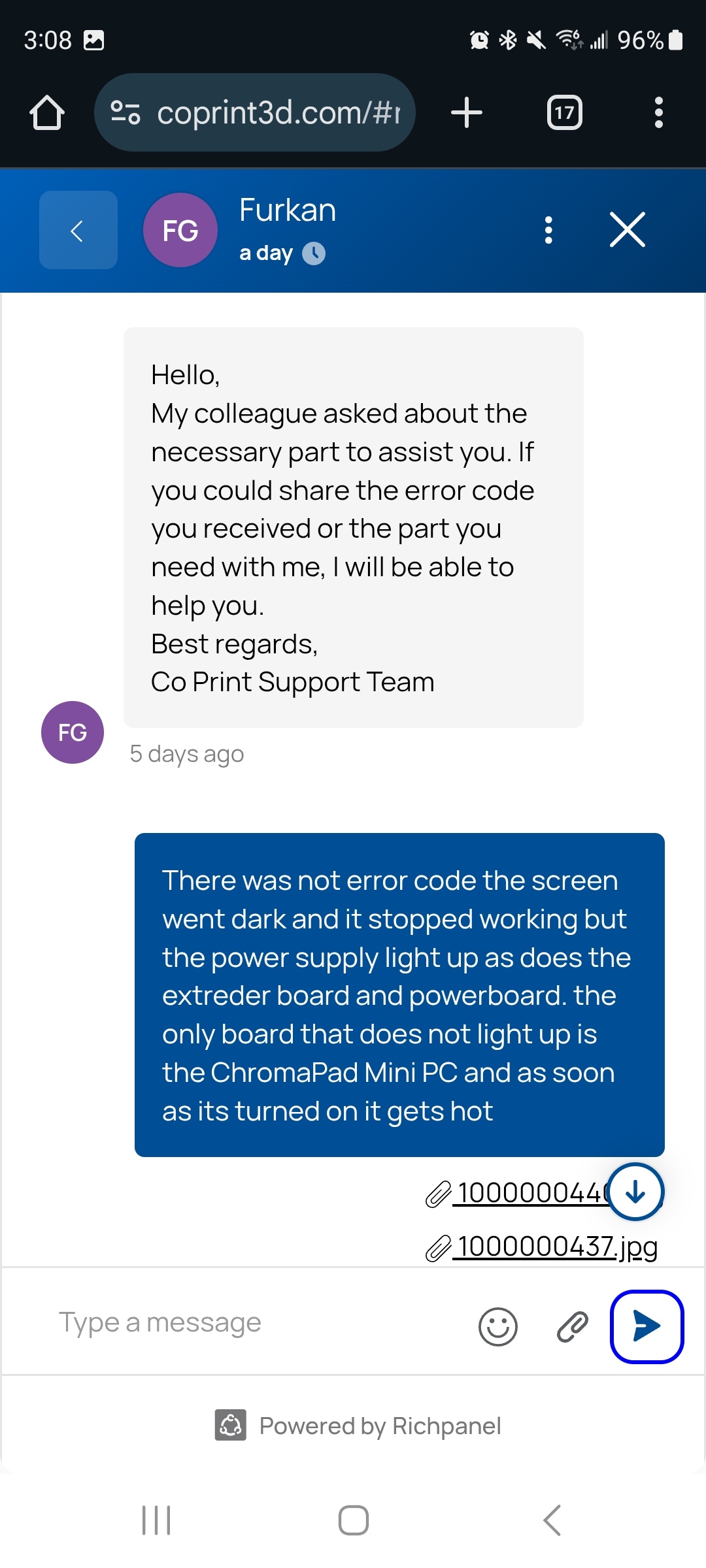Go back to chat conversation list
This screenshot has width=706, height=1568.
coord(78,230)
